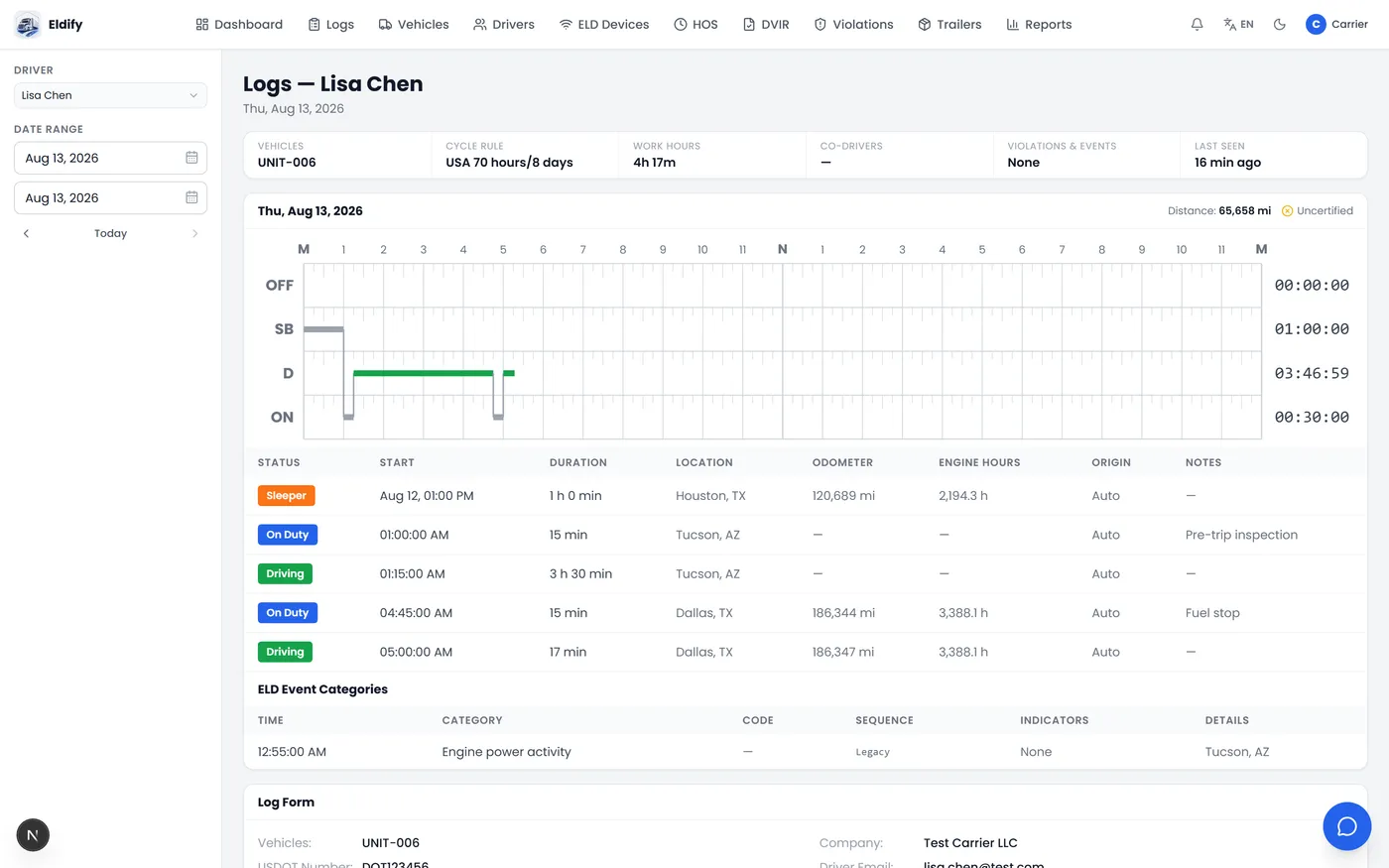Screen dimensions: 1389x868
Task: Expand the Lisa Chen driver dropdown
Action: click(110, 95)
